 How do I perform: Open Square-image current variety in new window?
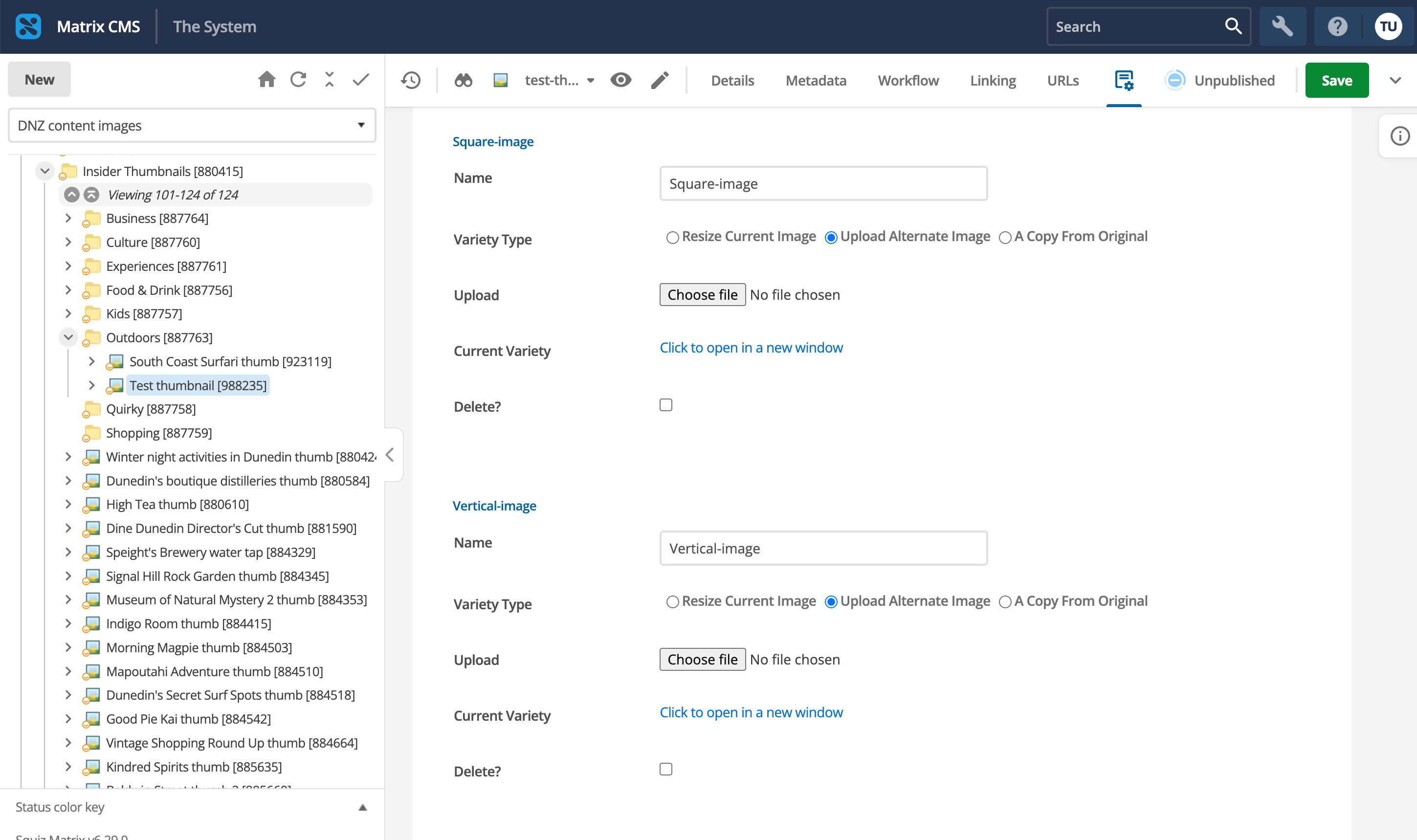point(751,348)
